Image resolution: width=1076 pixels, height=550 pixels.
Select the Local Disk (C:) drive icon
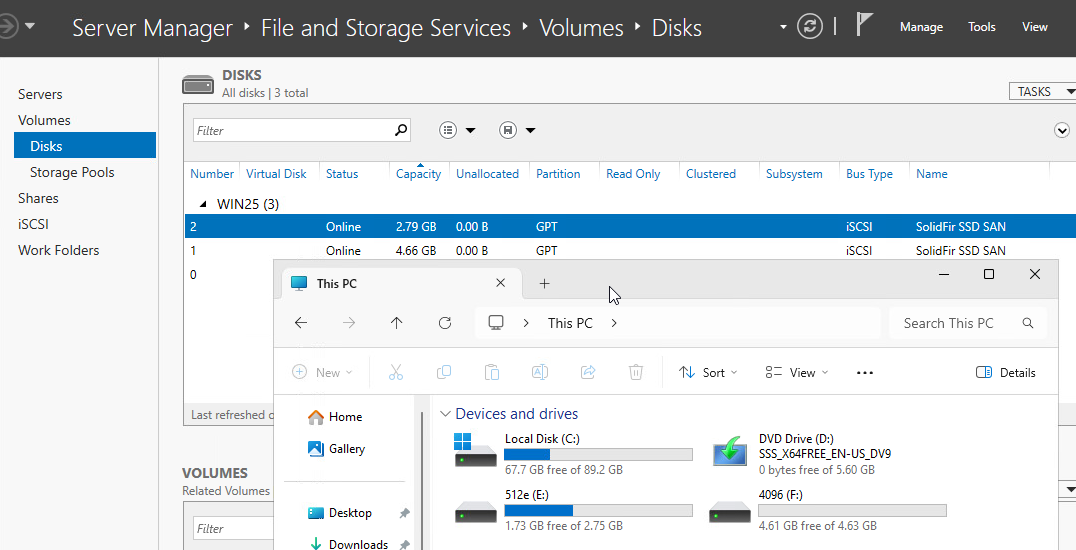(x=475, y=450)
